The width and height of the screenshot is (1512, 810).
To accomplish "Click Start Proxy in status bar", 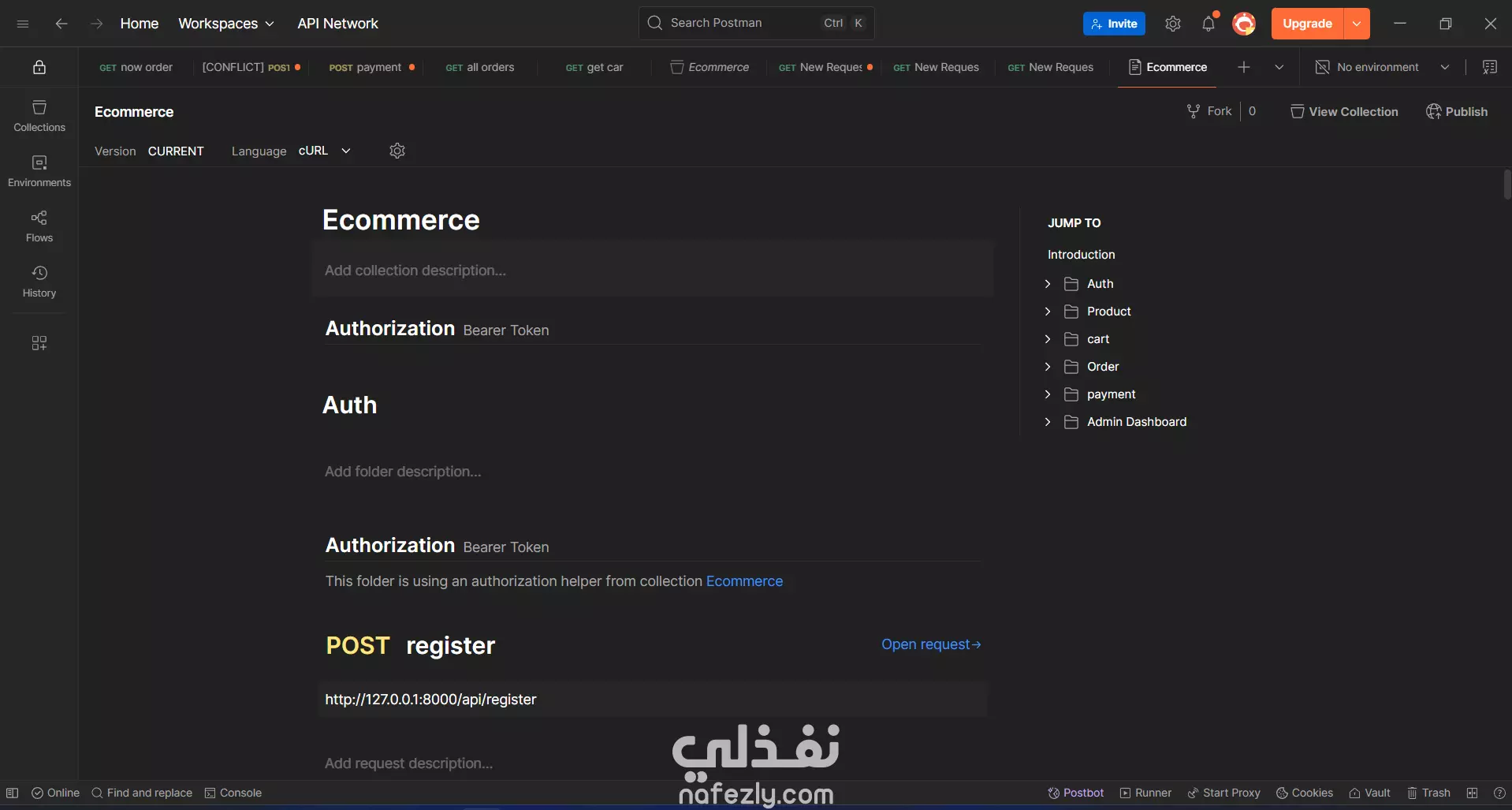I will pos(1224,793).
